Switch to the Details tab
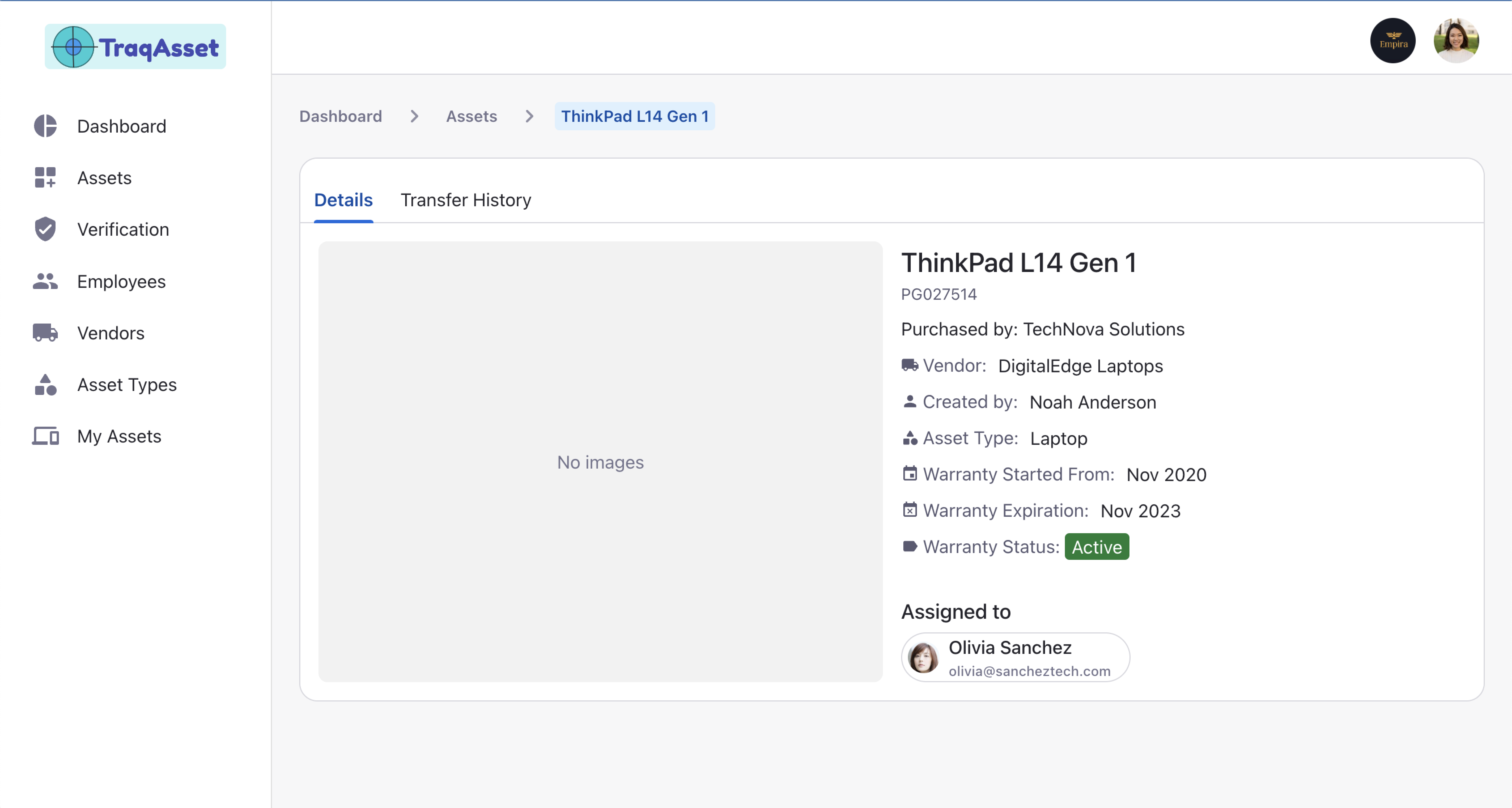This screenshot has height=808, width=1512. pyautogui.click(x=343, y=200)
